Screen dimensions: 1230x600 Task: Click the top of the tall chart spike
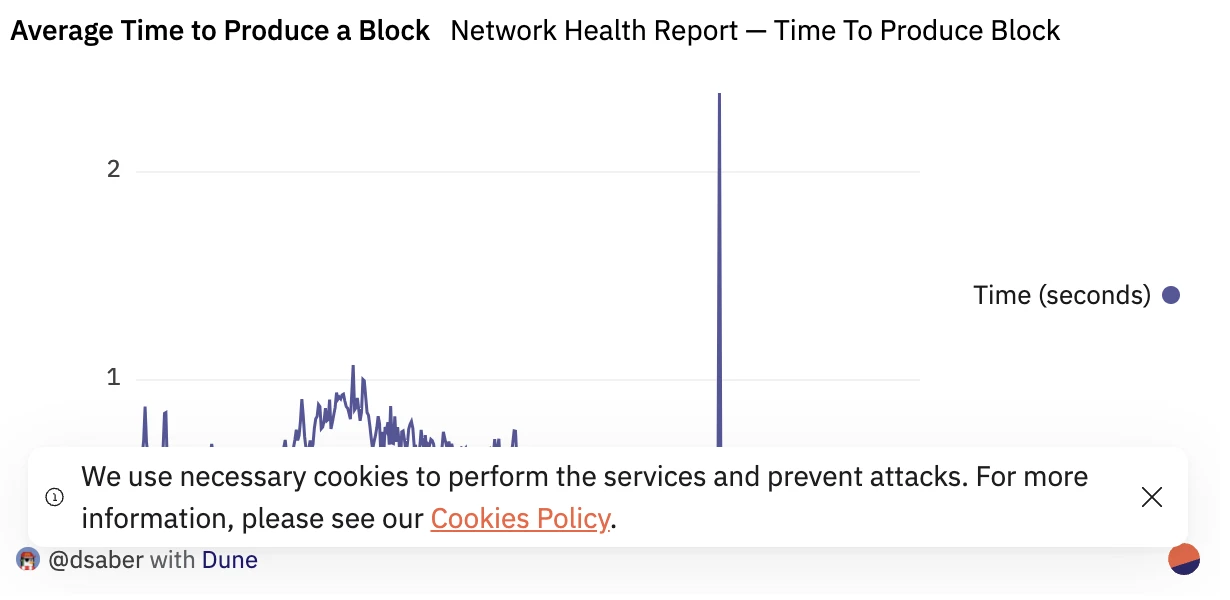(x=719, y=96)
